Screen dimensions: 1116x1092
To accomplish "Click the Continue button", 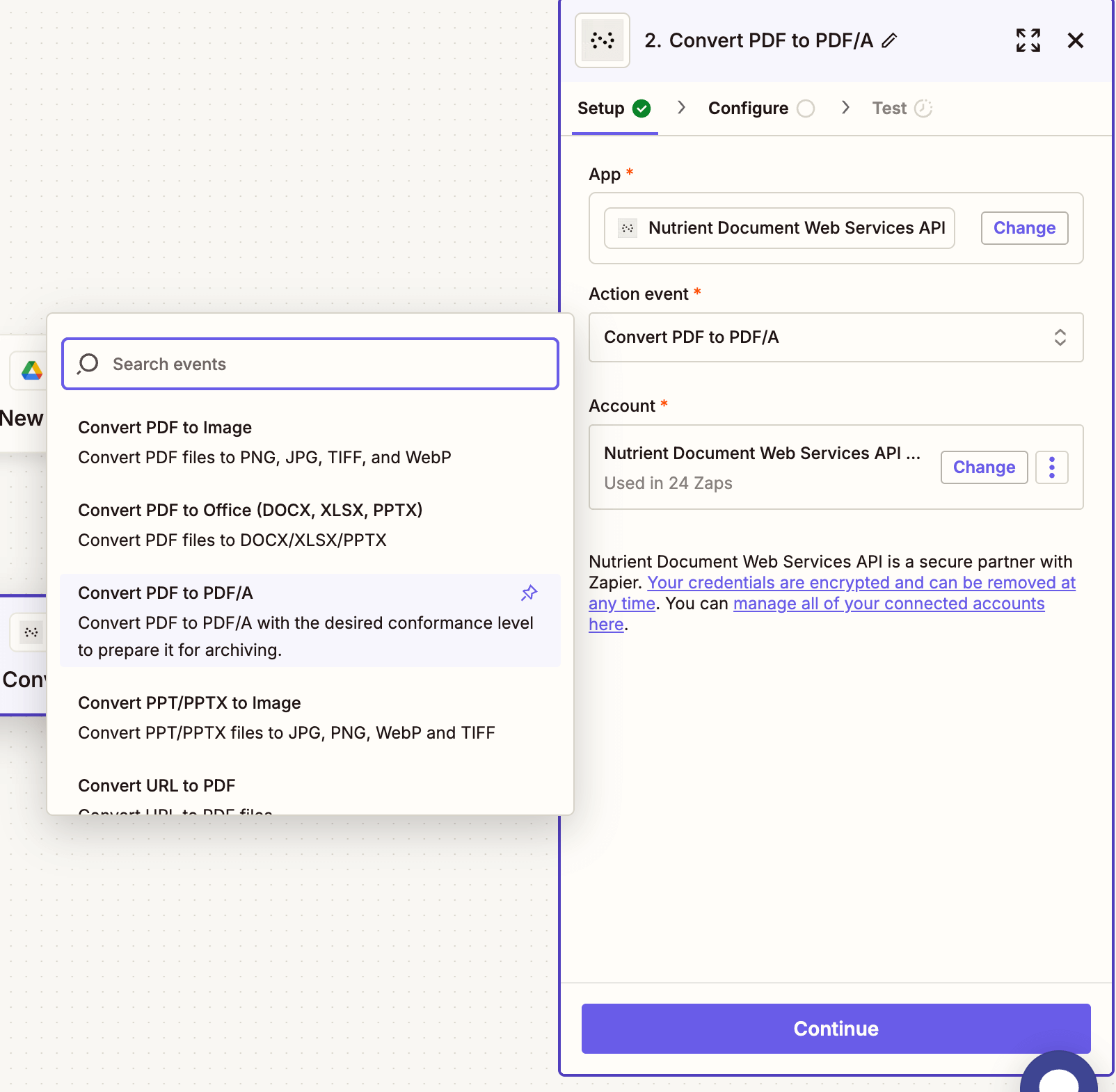I will coord(835,1029).
